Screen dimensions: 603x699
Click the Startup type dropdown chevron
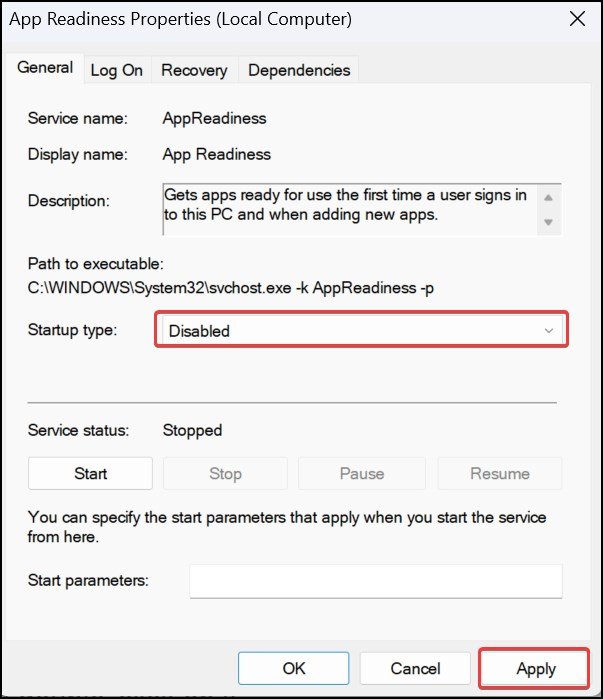coord(548,330)
